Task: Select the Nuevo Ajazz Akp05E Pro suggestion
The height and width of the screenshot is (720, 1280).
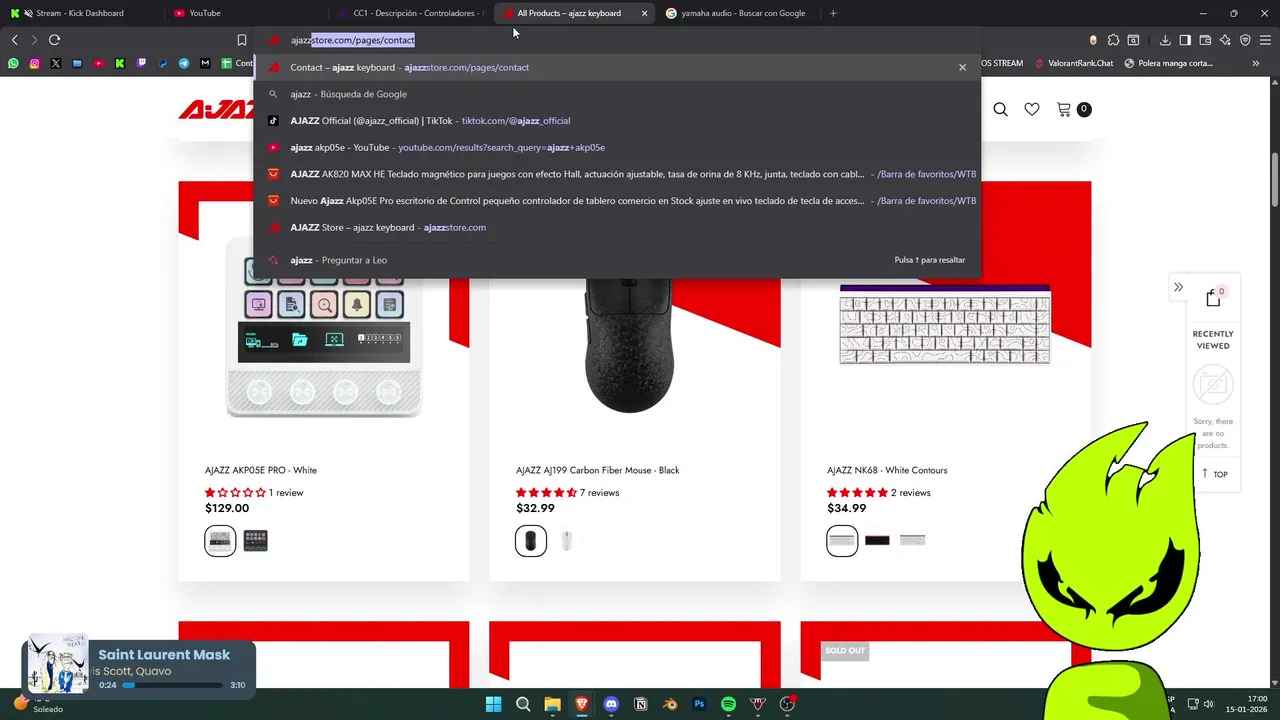Action: 617,201
